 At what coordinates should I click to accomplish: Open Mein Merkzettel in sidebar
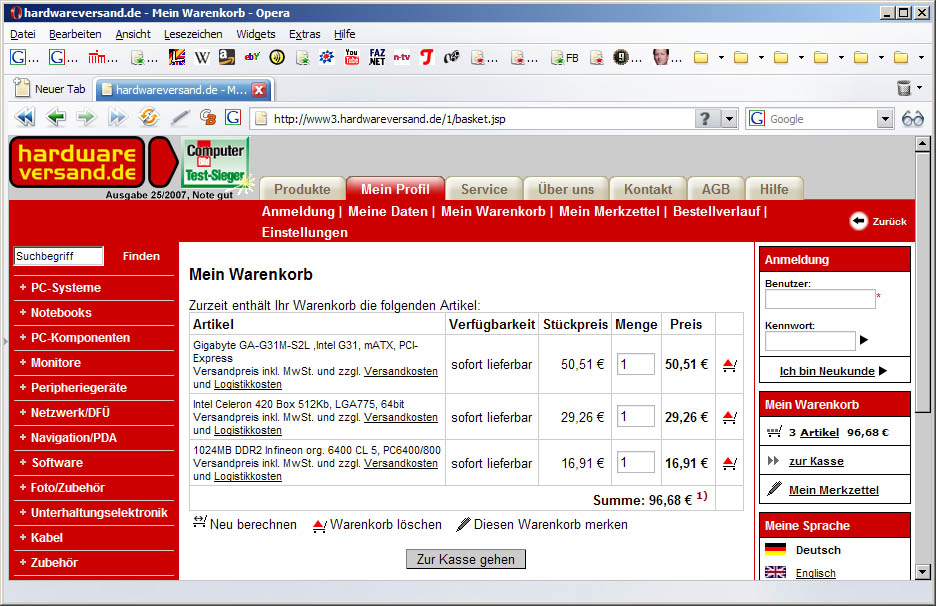click(833, 490)
